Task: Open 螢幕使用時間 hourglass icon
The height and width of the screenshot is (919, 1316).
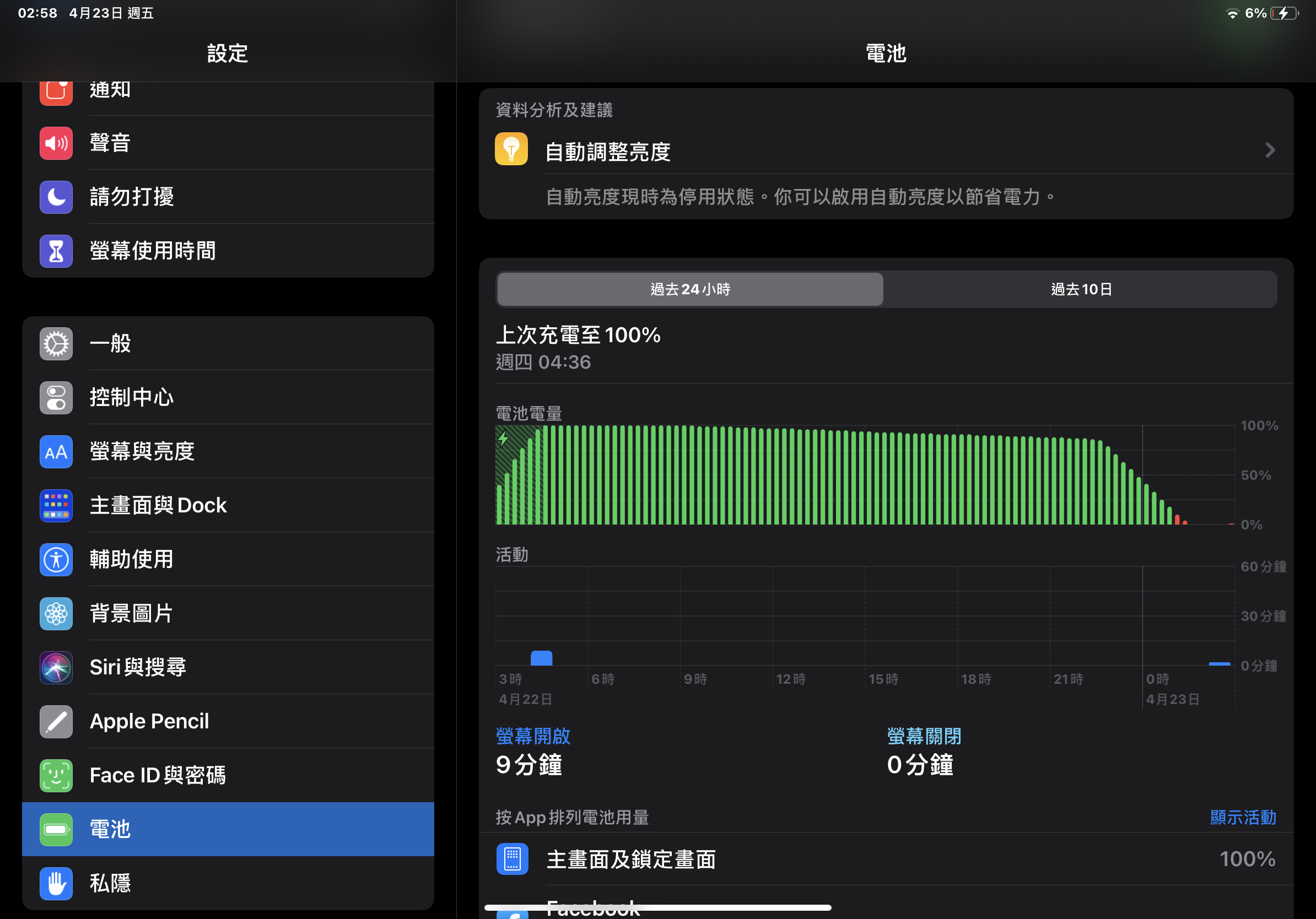Action: (56, 251)
